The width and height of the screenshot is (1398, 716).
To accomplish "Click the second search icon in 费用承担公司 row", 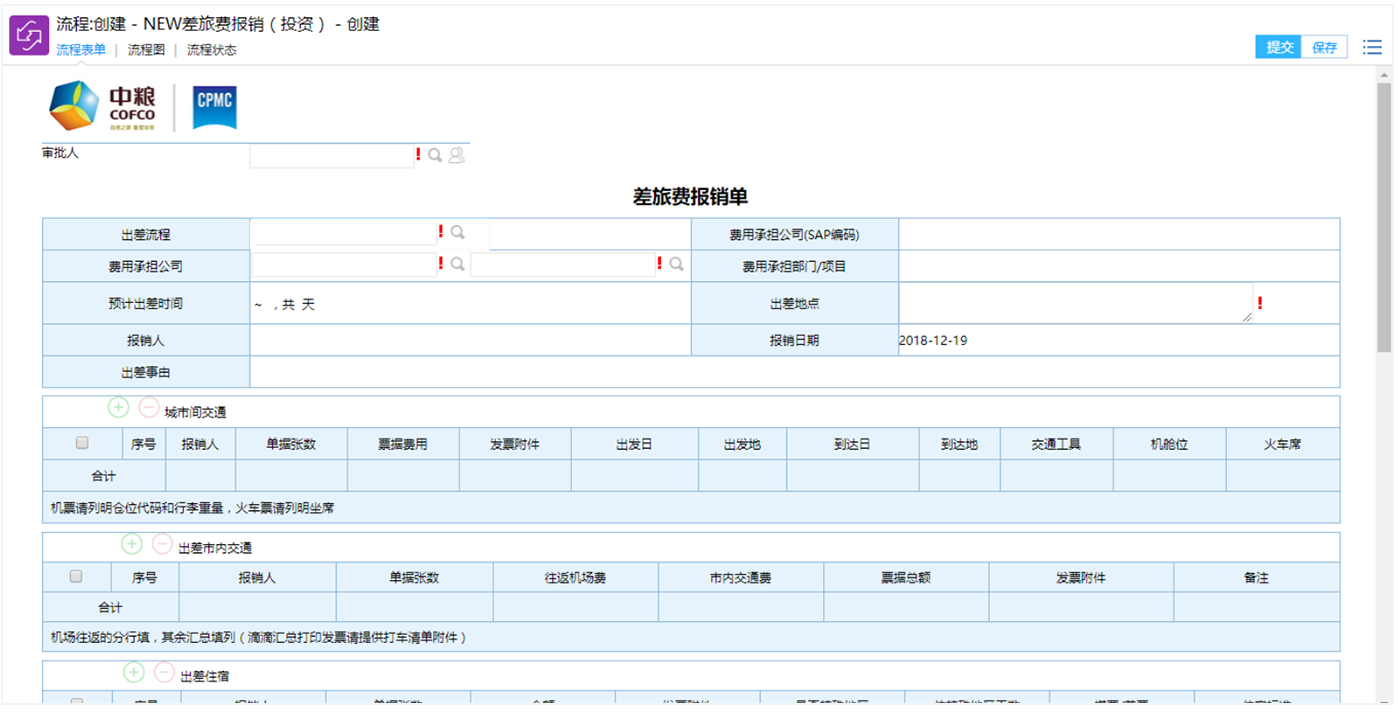I will click(x=676, y=264).
